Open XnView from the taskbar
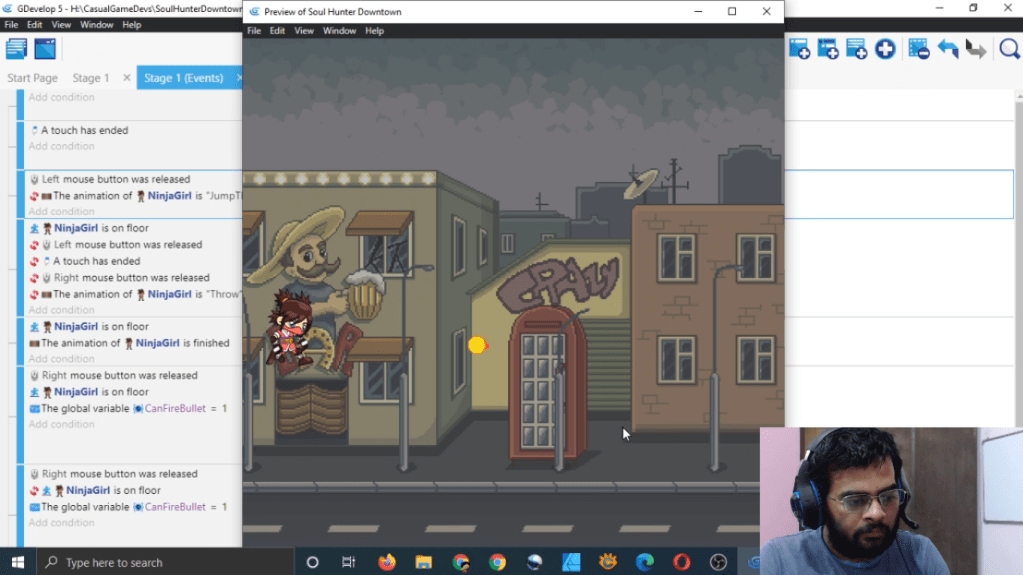This screenshot has height=575, width=1023. point(608,562)
